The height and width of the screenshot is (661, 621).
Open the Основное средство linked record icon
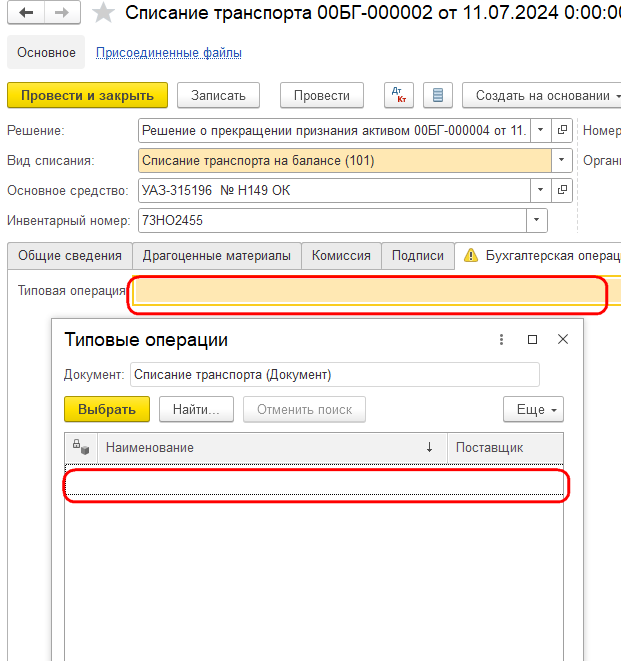point(562,190)
